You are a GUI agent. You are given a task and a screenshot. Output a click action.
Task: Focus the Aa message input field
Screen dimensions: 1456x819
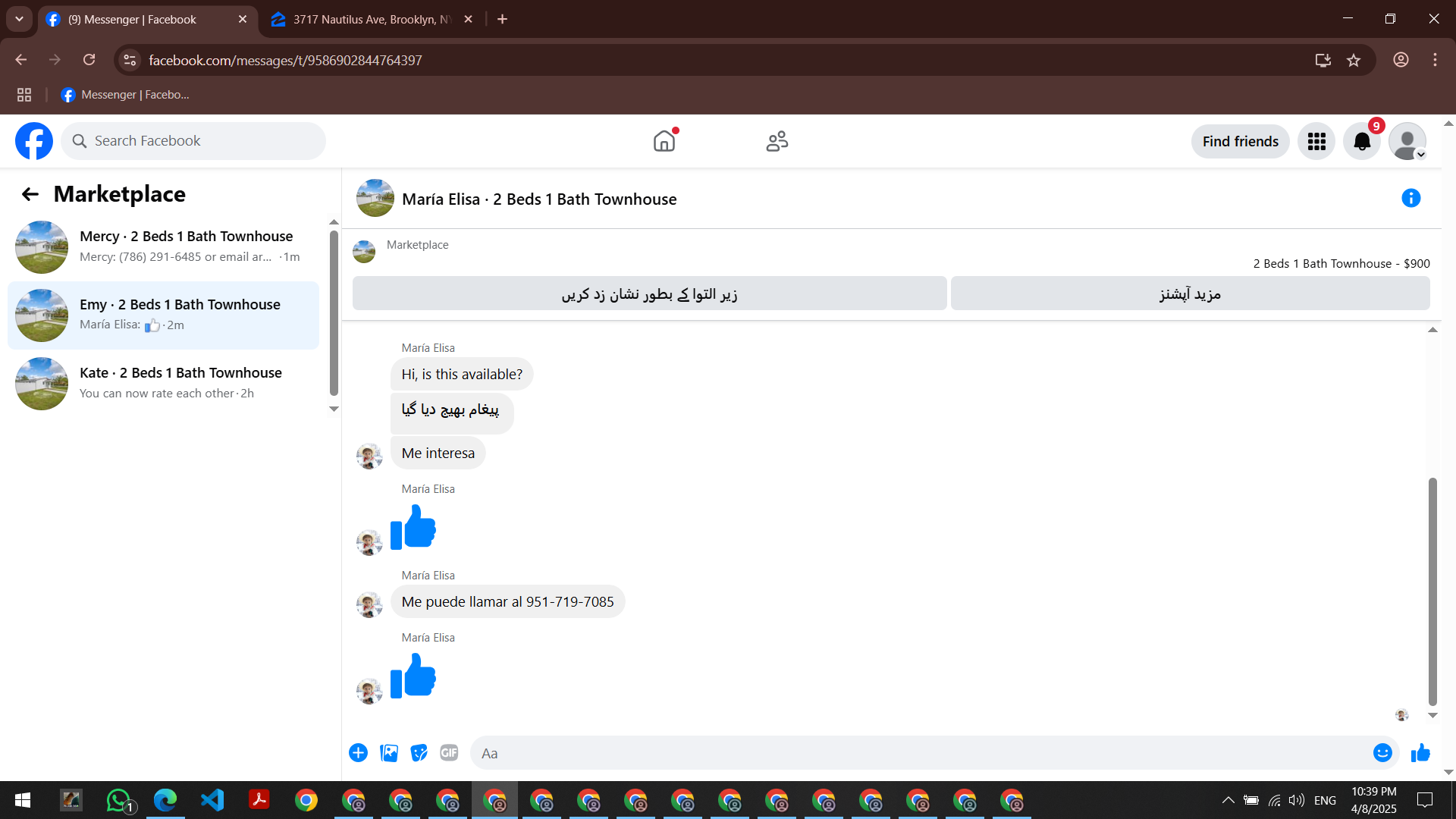click(918, 753)
